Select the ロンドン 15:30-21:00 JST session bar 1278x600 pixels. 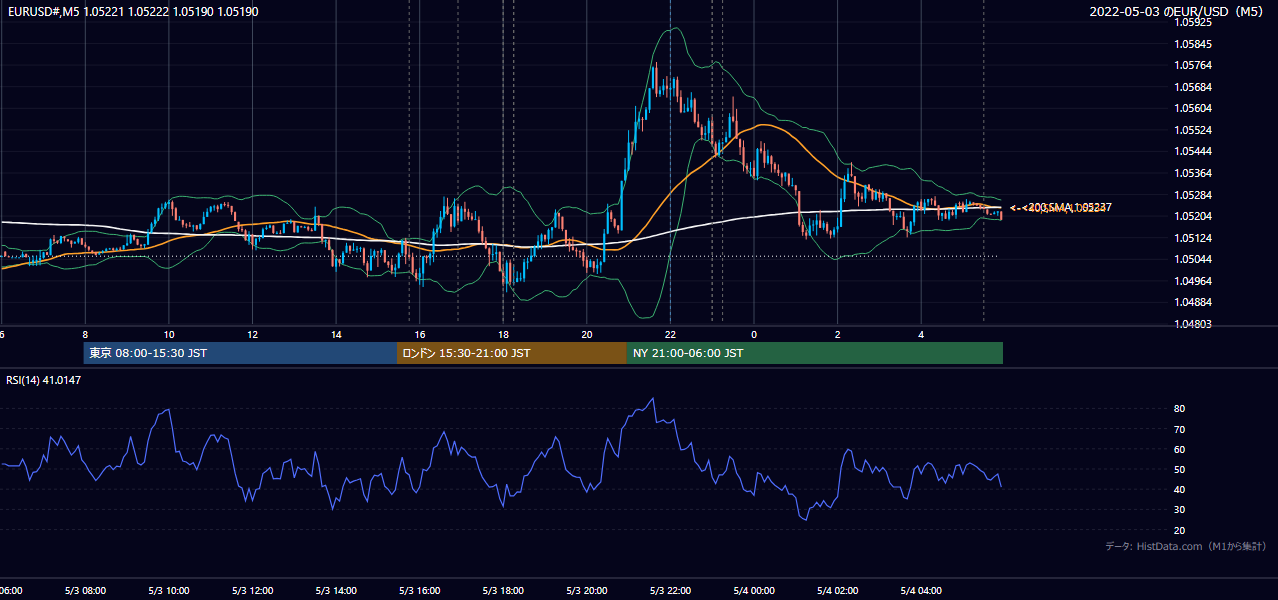tap(512, 353)
